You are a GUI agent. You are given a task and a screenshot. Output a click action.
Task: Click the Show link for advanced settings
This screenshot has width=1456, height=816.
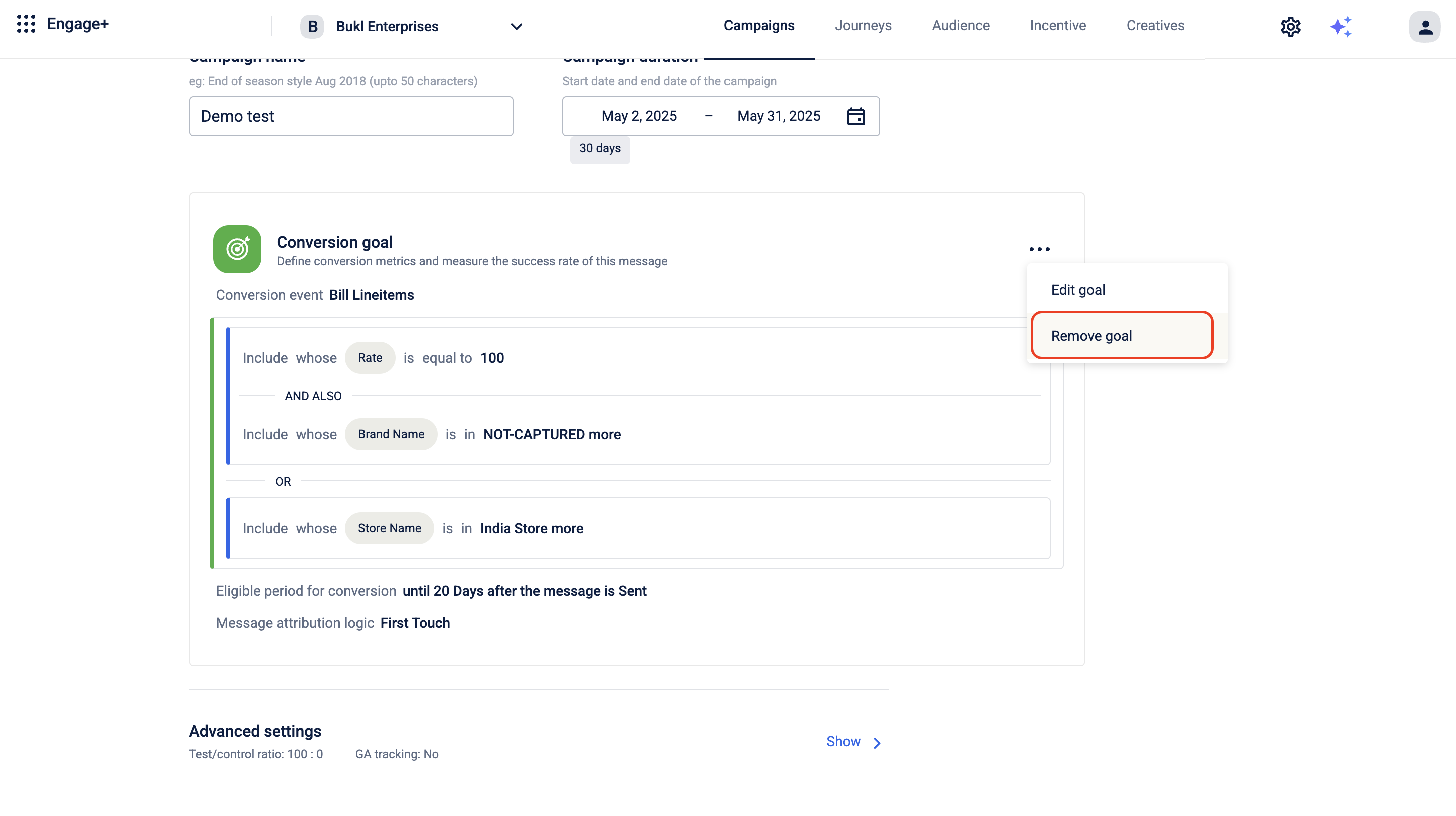843,741
